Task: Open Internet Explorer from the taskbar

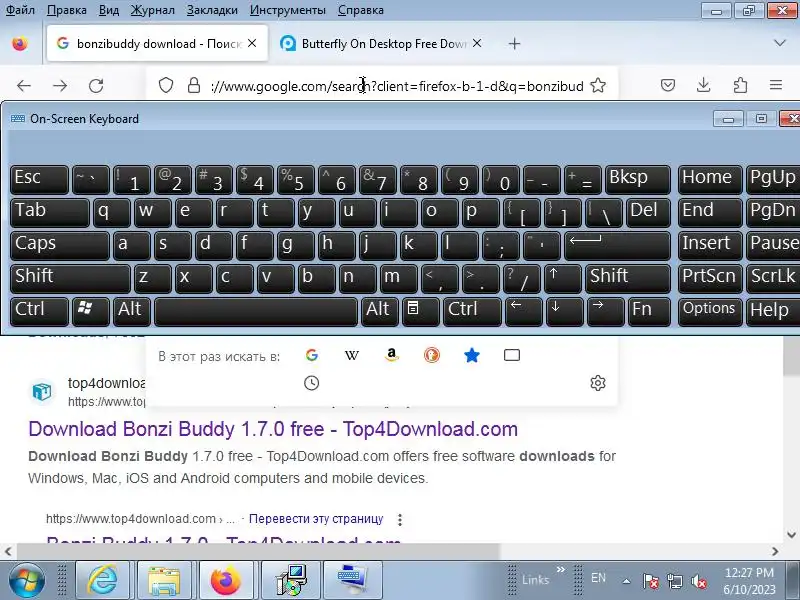Action: pos(103,580)
